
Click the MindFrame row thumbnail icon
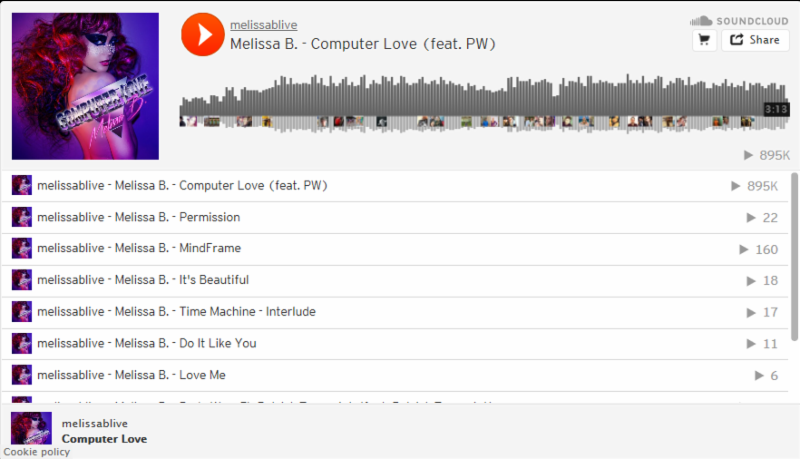pyautogui.click(x=22, y=248)
